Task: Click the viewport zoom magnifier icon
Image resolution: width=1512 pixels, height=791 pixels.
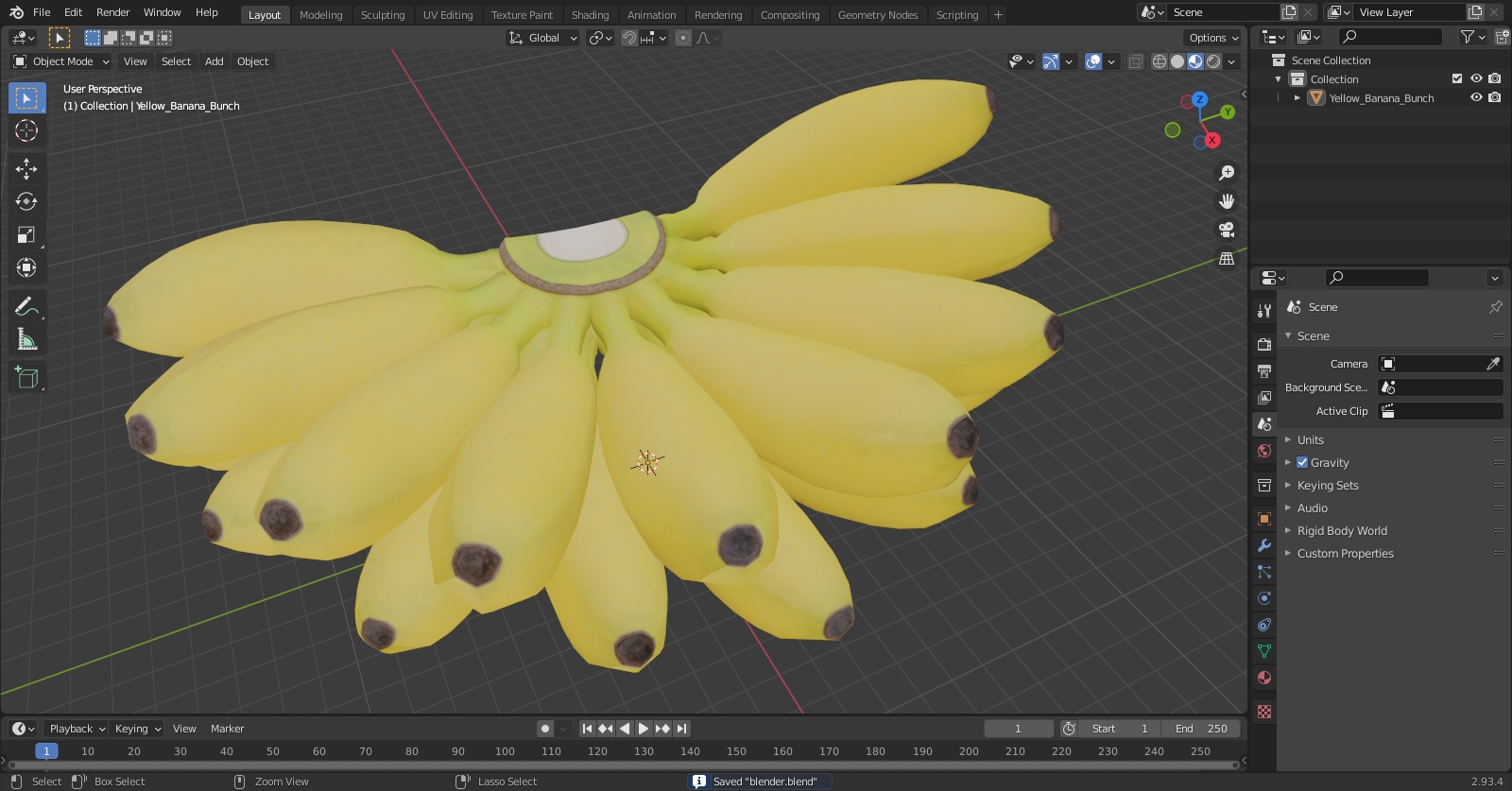Action: point(1227,173)
